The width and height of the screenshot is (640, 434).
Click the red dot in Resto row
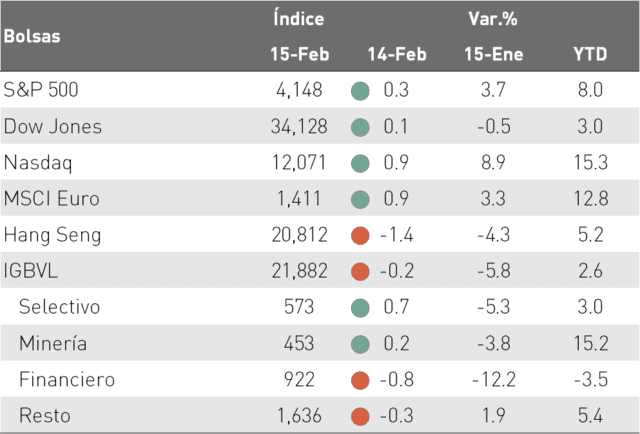360,416
